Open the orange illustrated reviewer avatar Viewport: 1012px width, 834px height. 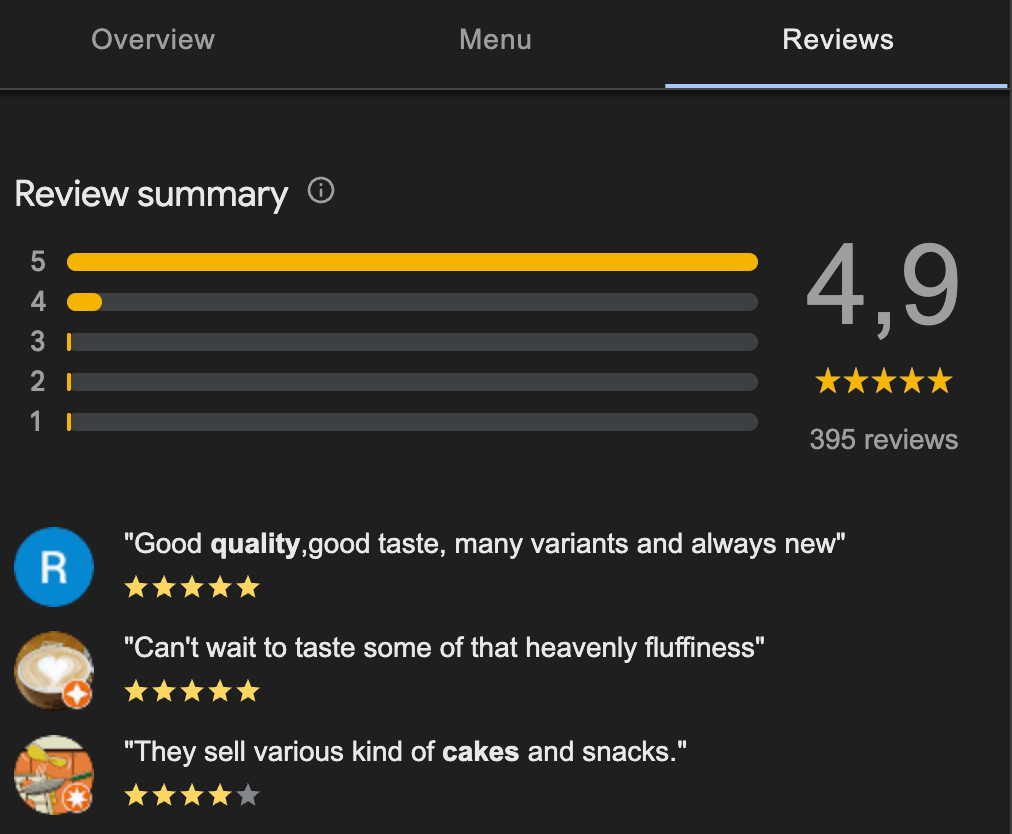pyautogui.click(x=54, y=774)
